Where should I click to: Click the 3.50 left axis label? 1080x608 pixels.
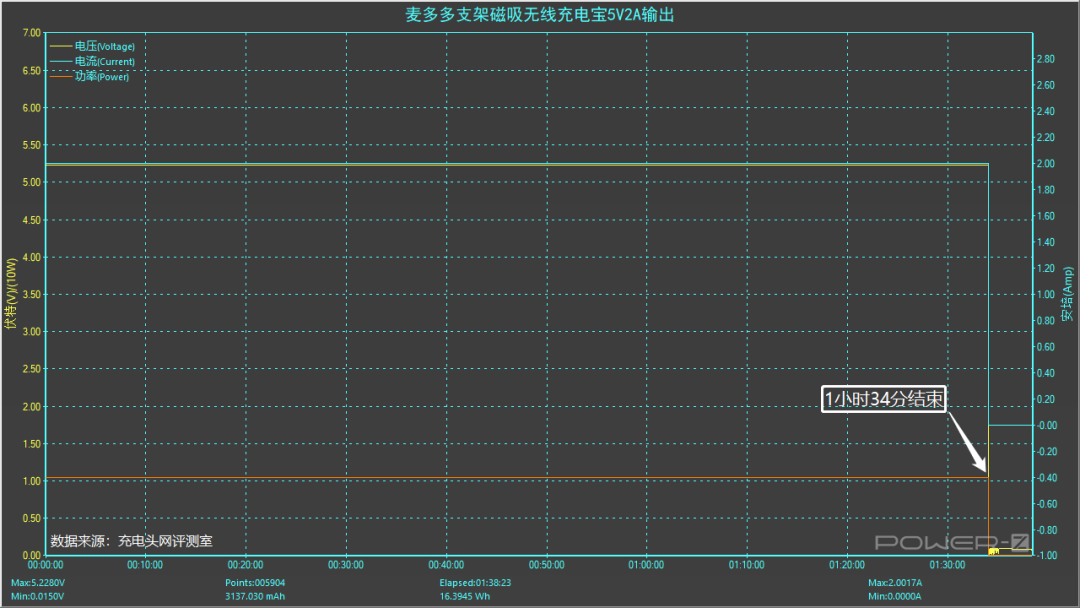click(32, 294)
